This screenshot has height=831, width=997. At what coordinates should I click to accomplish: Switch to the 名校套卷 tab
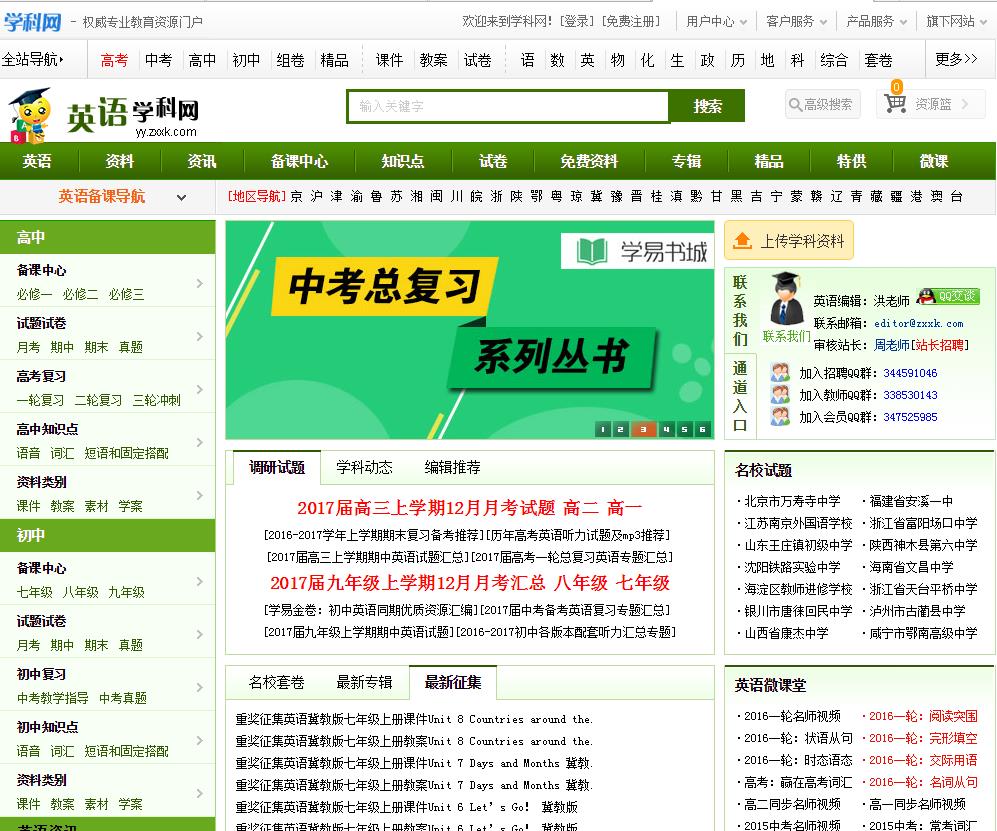[277, 682]
